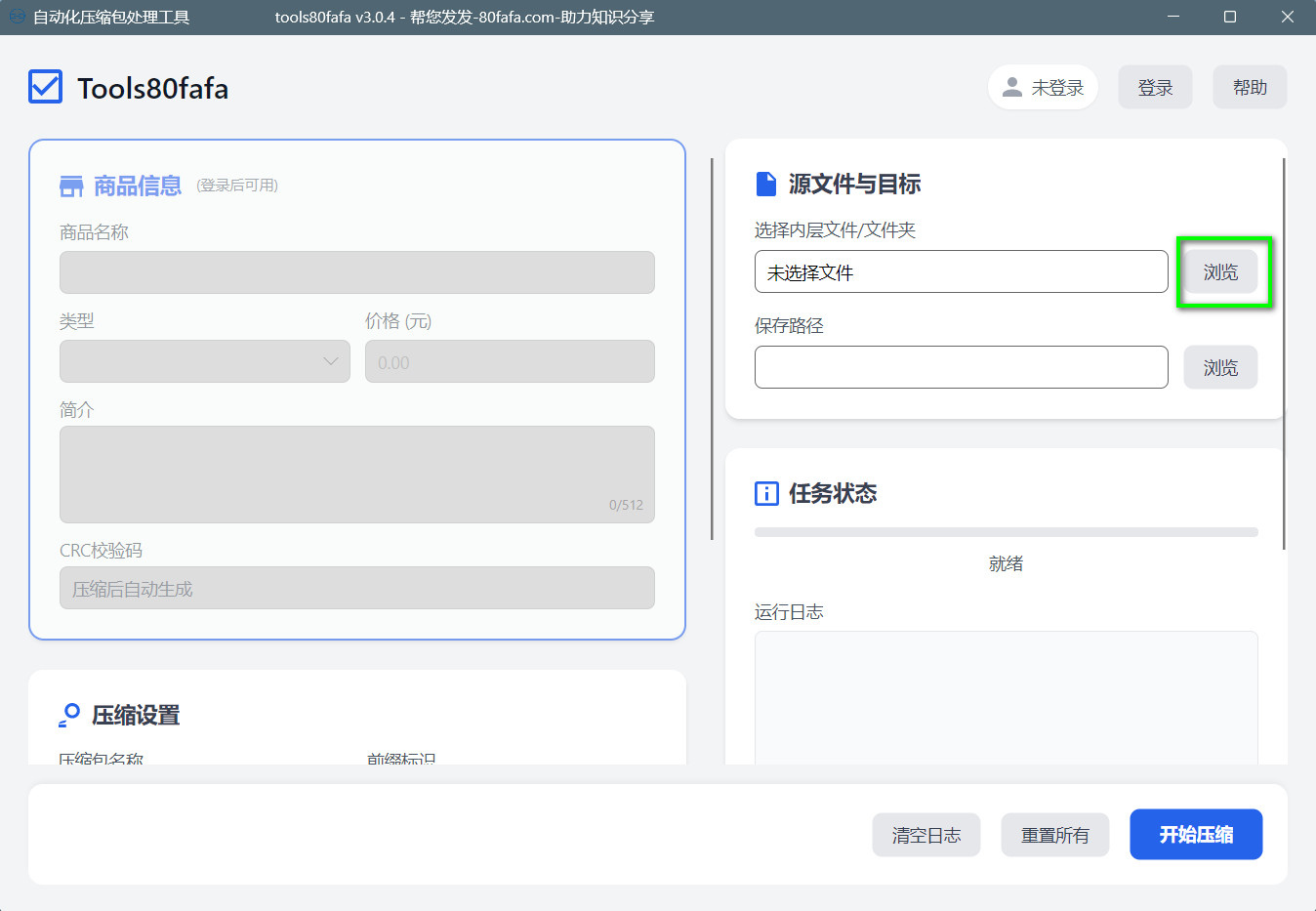The image size is (1316, 911).
Task: Open the 类型 dropdown list
Action: coord(205,361)
